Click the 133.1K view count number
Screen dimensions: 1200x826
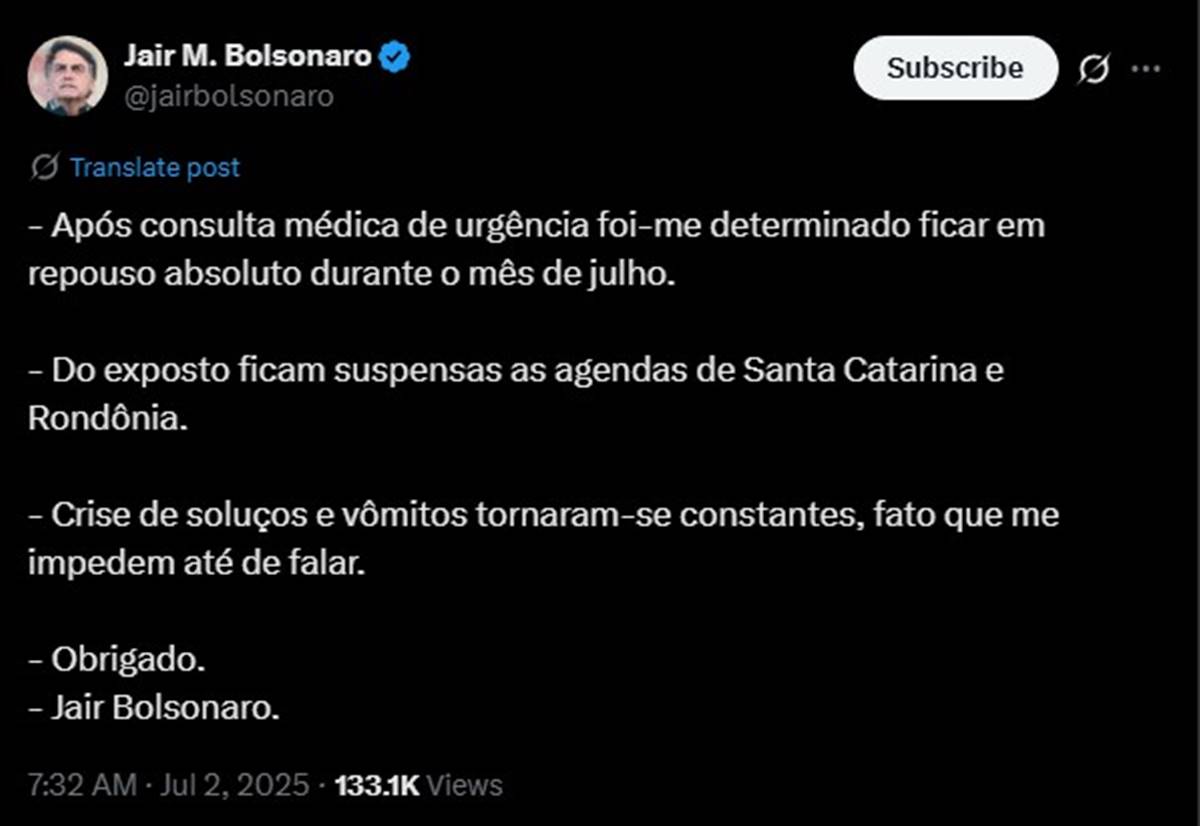pyautogui.click(x=377, y=786)
